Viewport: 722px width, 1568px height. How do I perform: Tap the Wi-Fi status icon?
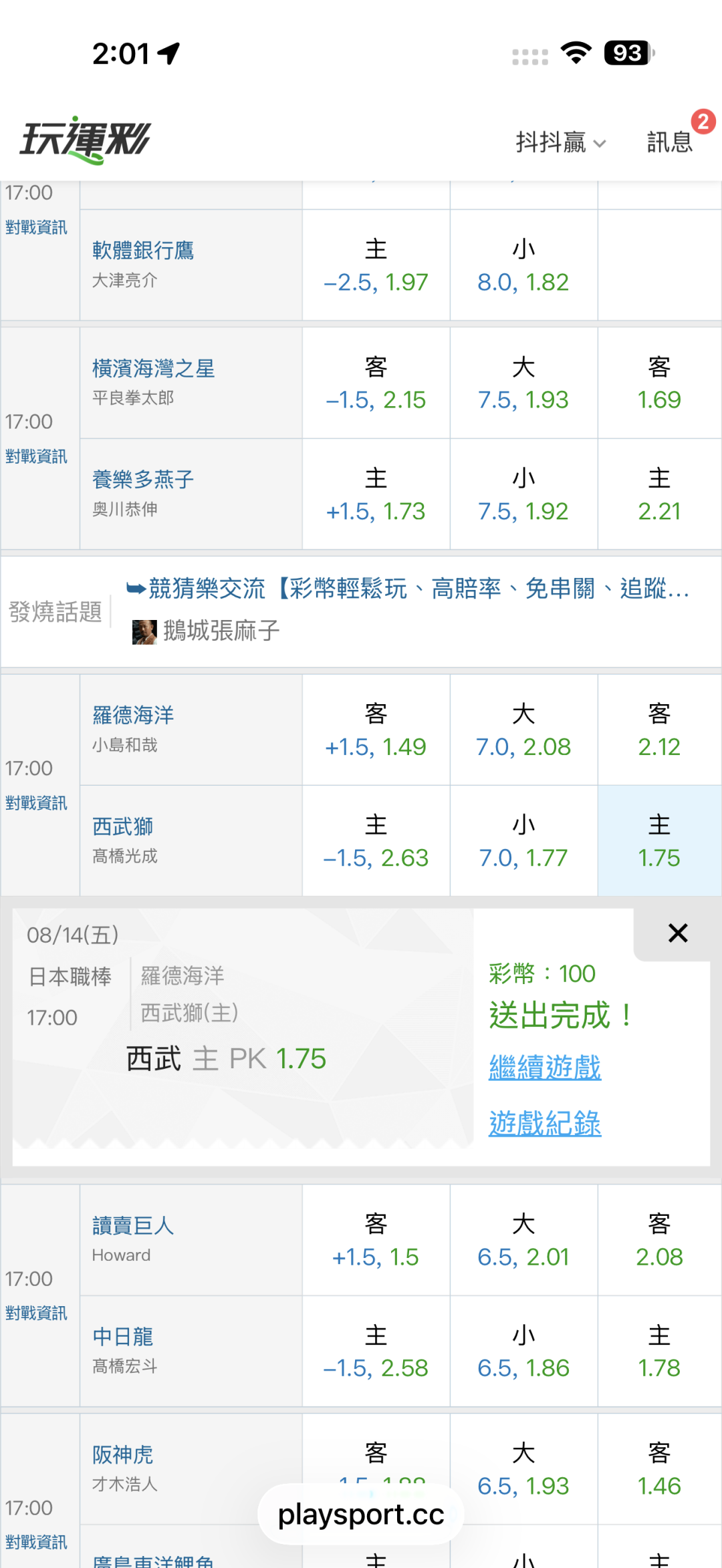click(576, 53)
